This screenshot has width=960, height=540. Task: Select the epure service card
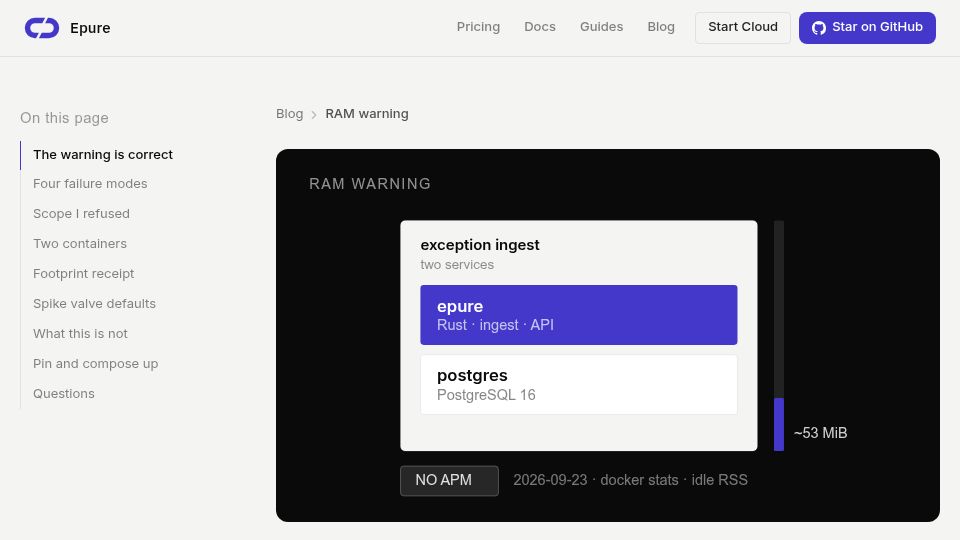pyautogui.click(x=579, y=315)
